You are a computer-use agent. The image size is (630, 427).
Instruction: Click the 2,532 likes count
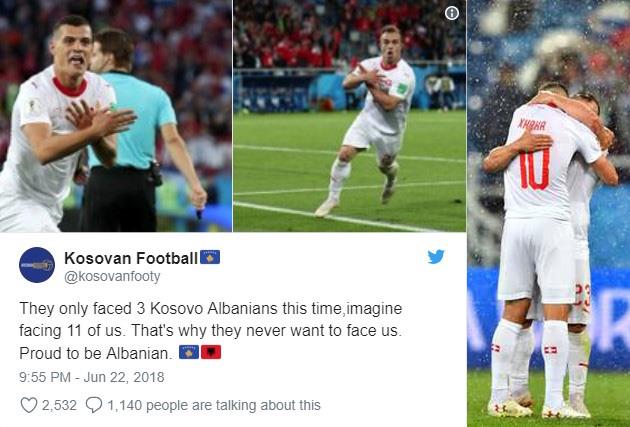[59, 405]
